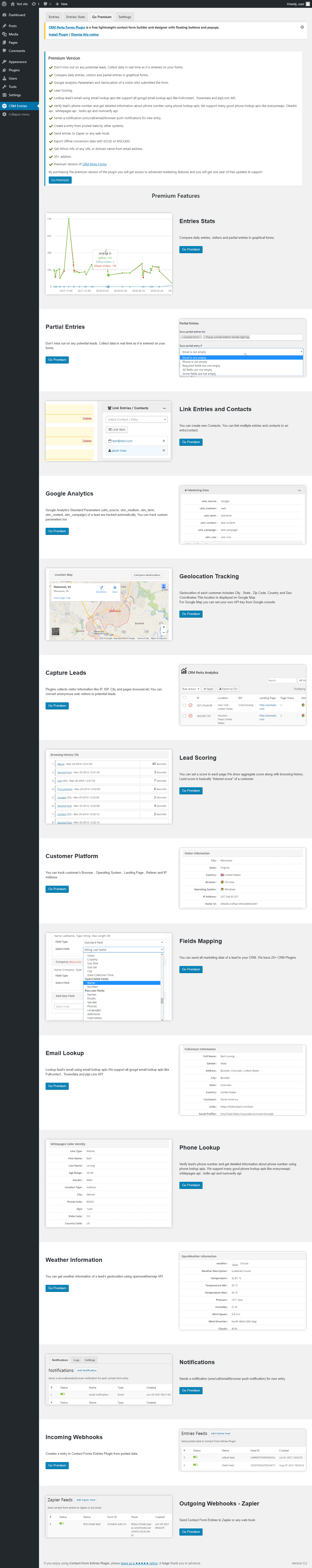
Task: Open the Tools menu
Action: (19, 86)
